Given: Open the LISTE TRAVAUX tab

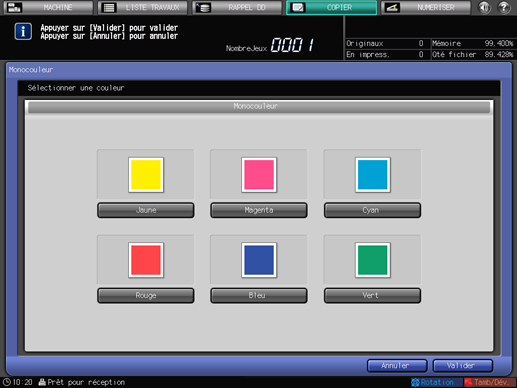Looking at the screenshot, I should (143, 7).
